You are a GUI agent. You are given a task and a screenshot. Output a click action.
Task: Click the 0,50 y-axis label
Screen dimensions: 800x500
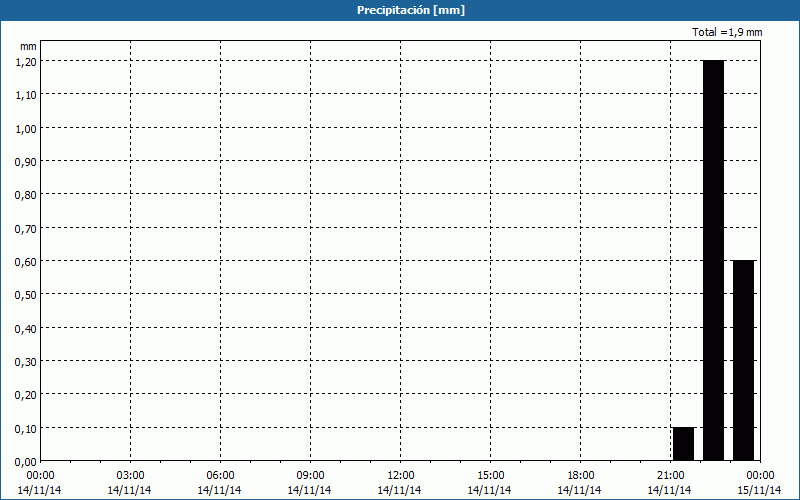(25, 295)
